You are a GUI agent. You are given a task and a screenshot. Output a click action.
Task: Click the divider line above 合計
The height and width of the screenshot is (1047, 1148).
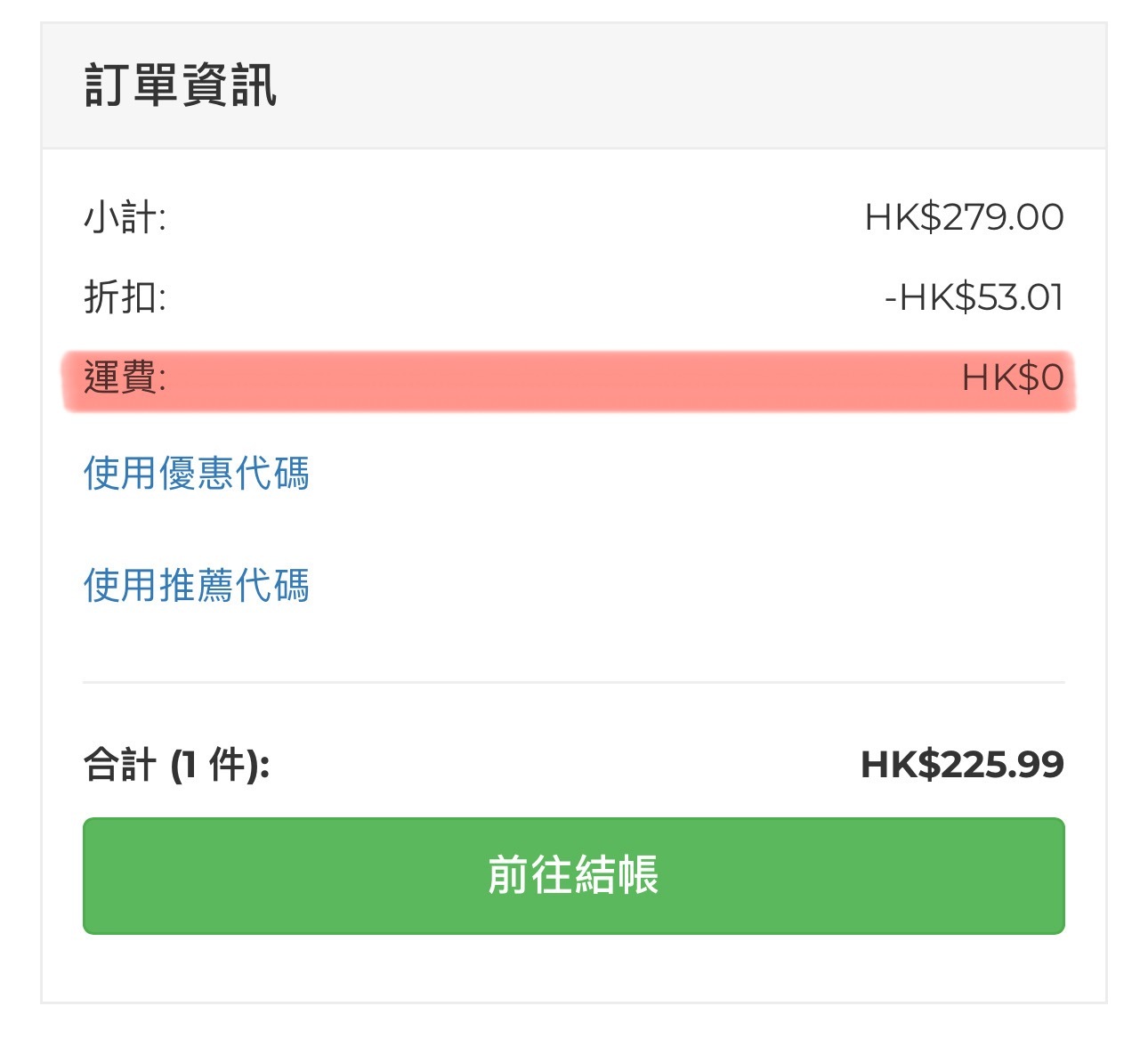click(574, 683)
